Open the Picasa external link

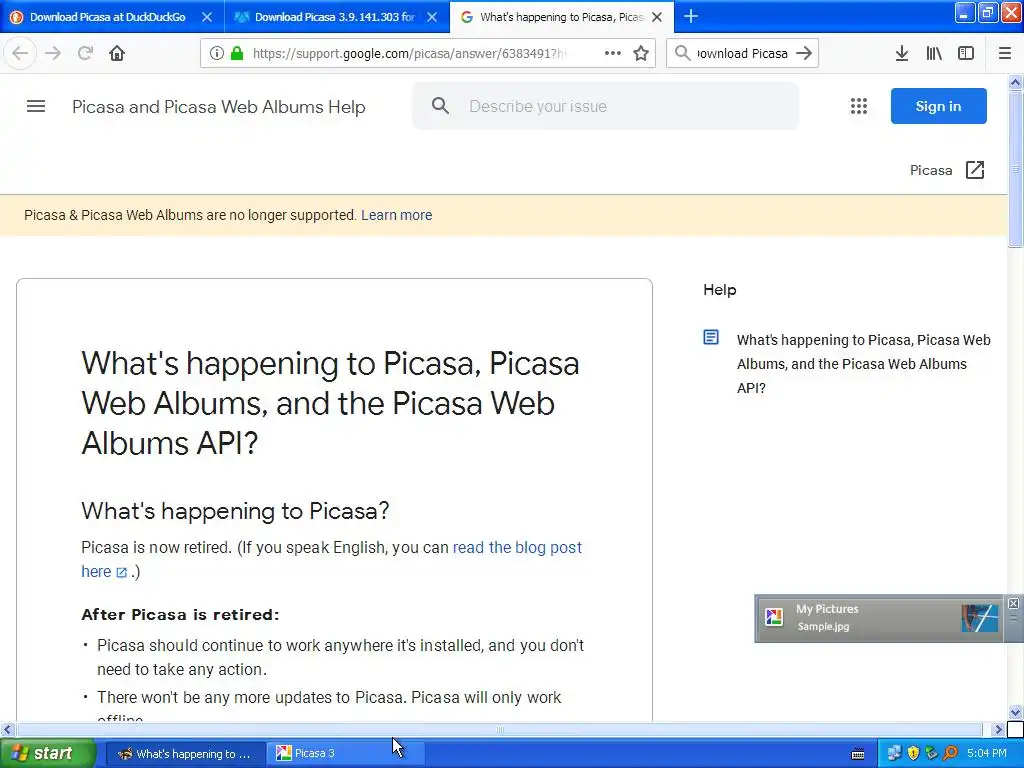(947, 170)
